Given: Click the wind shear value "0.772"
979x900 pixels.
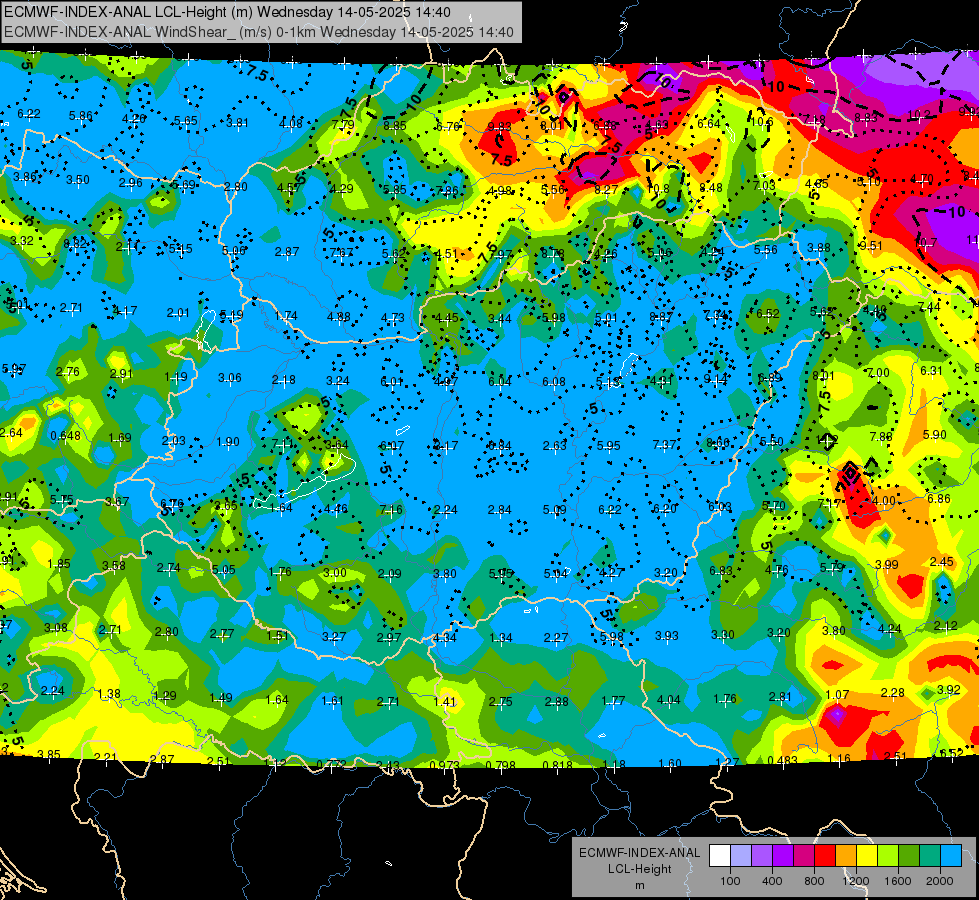Looking at the screenshot, I should click(332, 764).
